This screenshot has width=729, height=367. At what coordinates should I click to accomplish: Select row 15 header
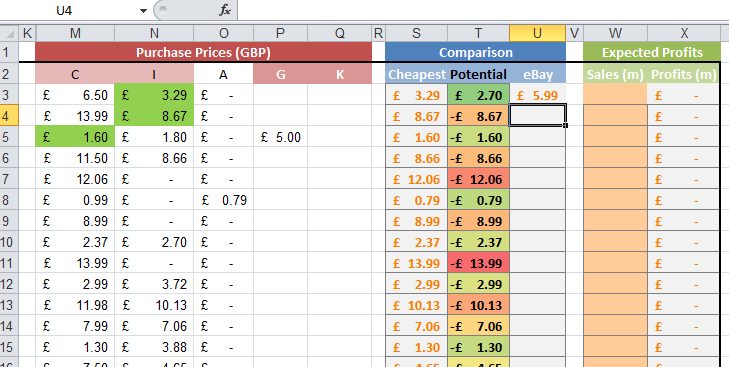point(9,347)
